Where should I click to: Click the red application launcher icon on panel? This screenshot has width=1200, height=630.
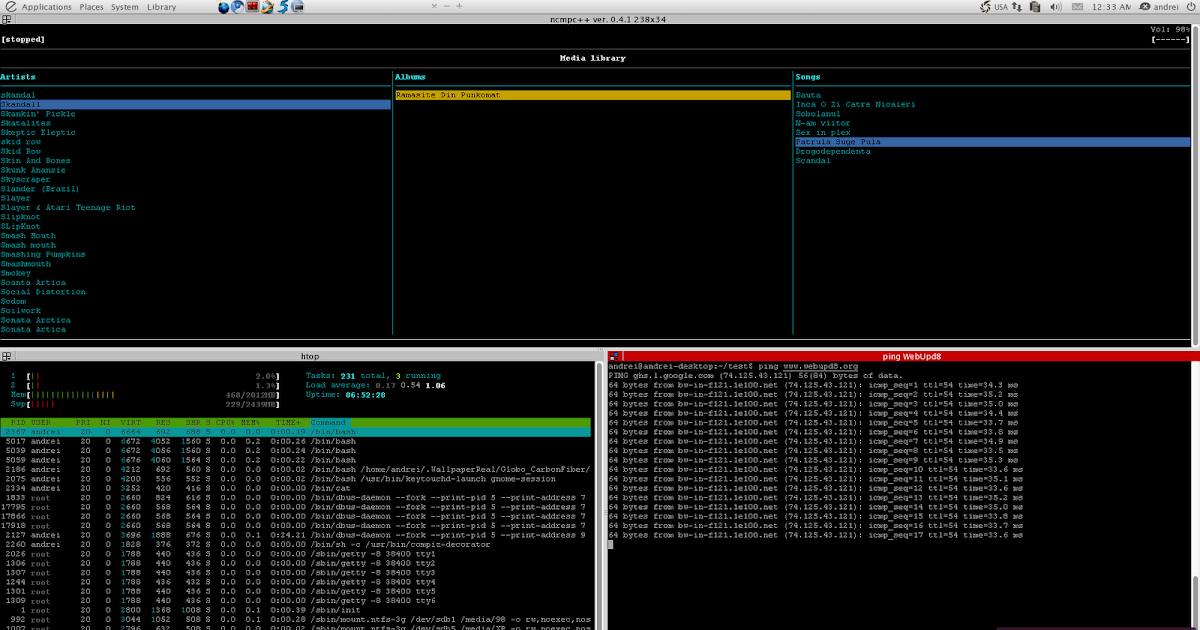pyautogui.click(x=252, y=7)
